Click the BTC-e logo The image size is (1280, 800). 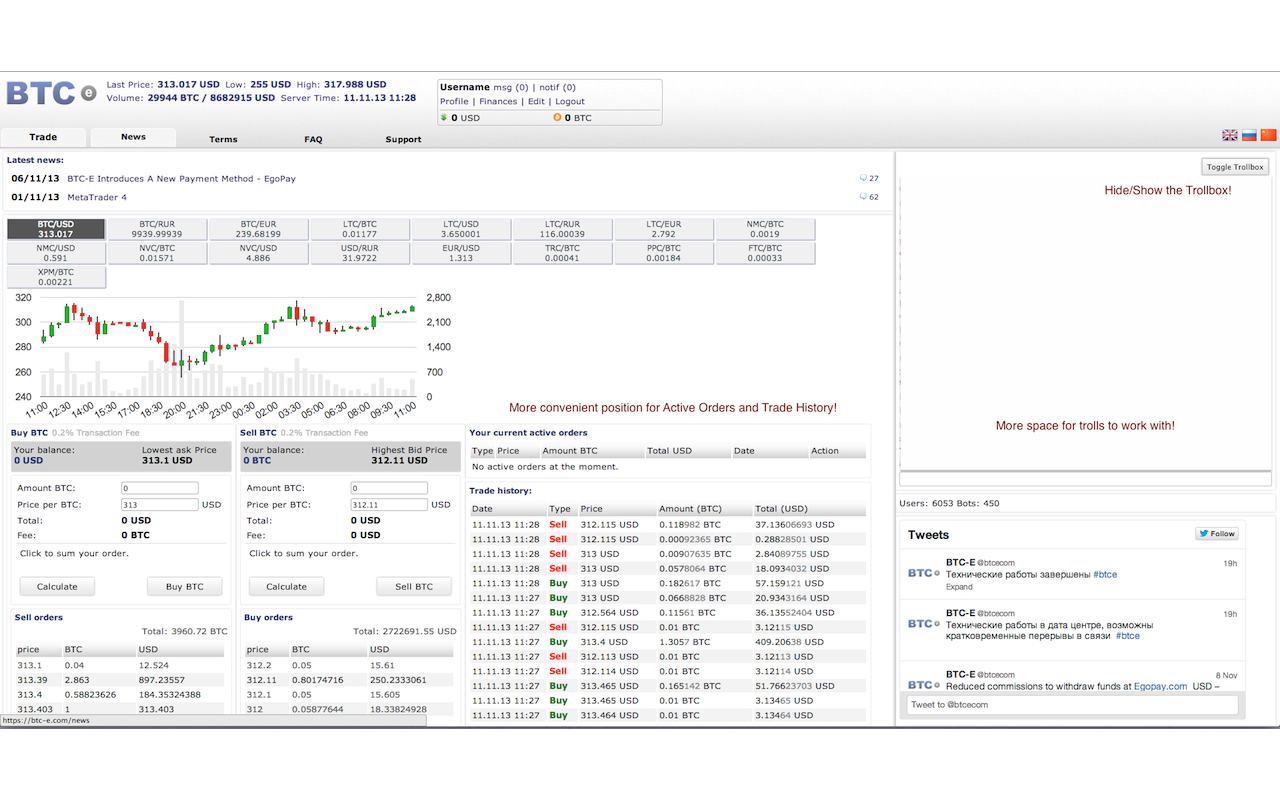click(52, 93)
